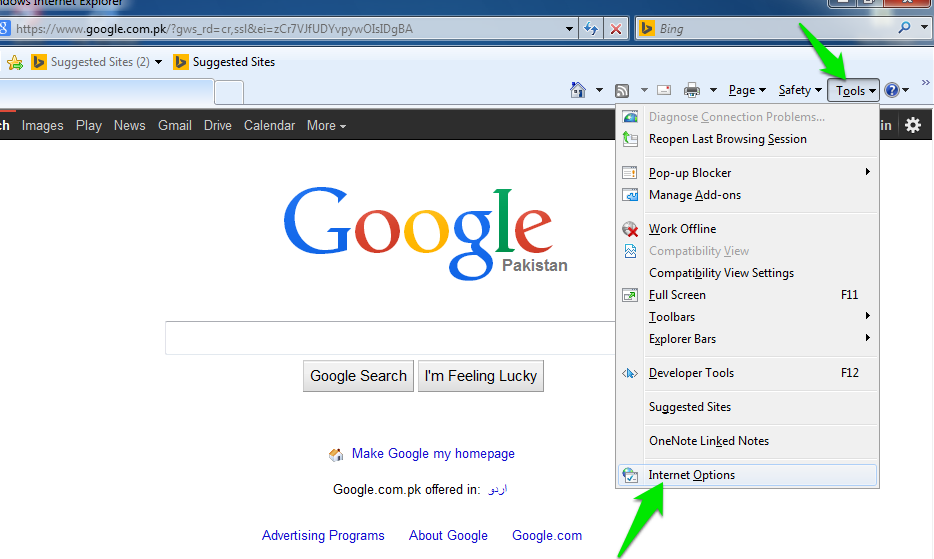
Task: Open the Google settings gear icon
Action: [x=913, y=125]
